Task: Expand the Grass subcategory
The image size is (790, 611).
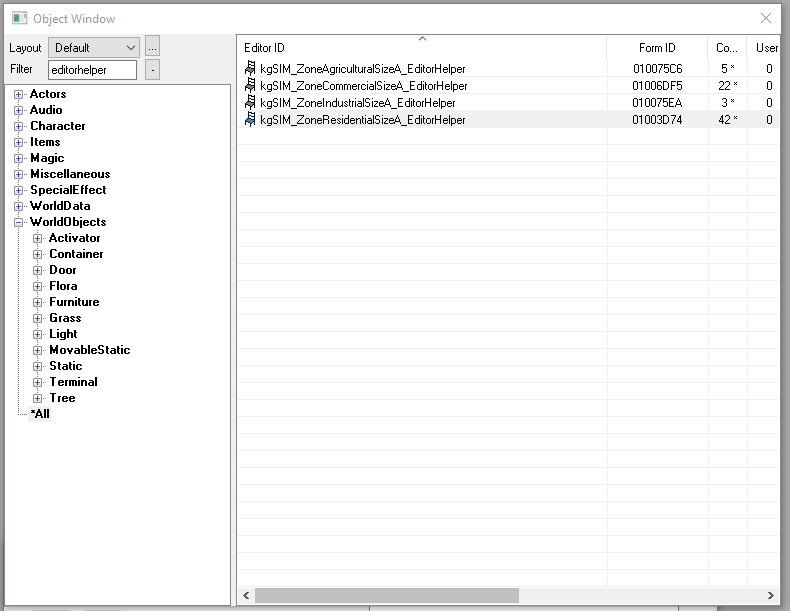Action: [x=37, y=318]
